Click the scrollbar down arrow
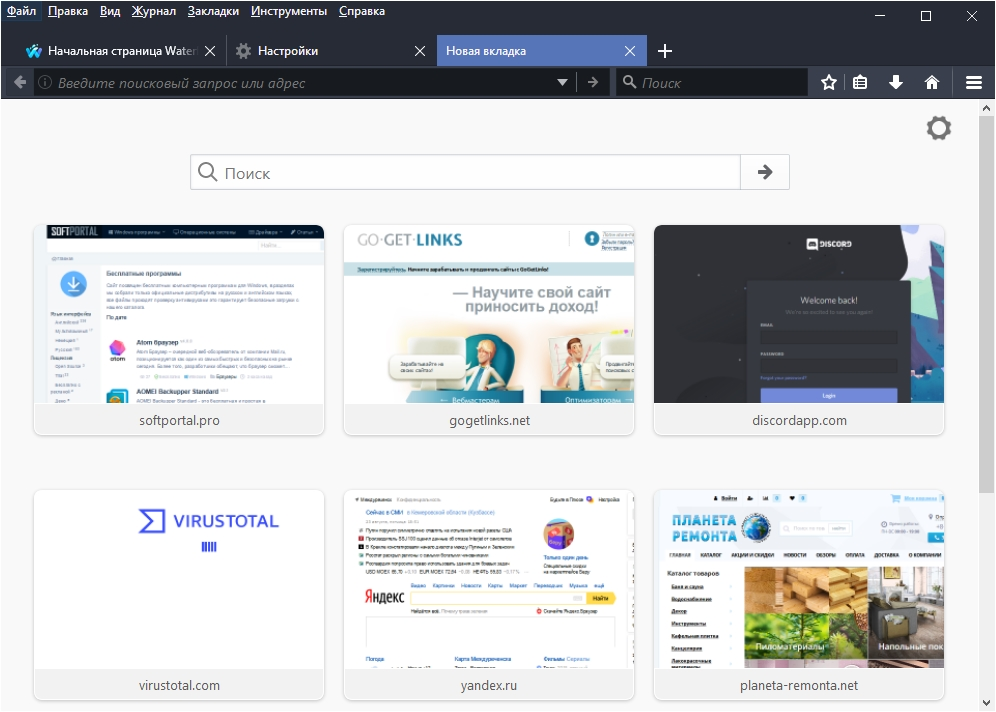This screenshot has width=996, height=712. [x=986, y=702]
